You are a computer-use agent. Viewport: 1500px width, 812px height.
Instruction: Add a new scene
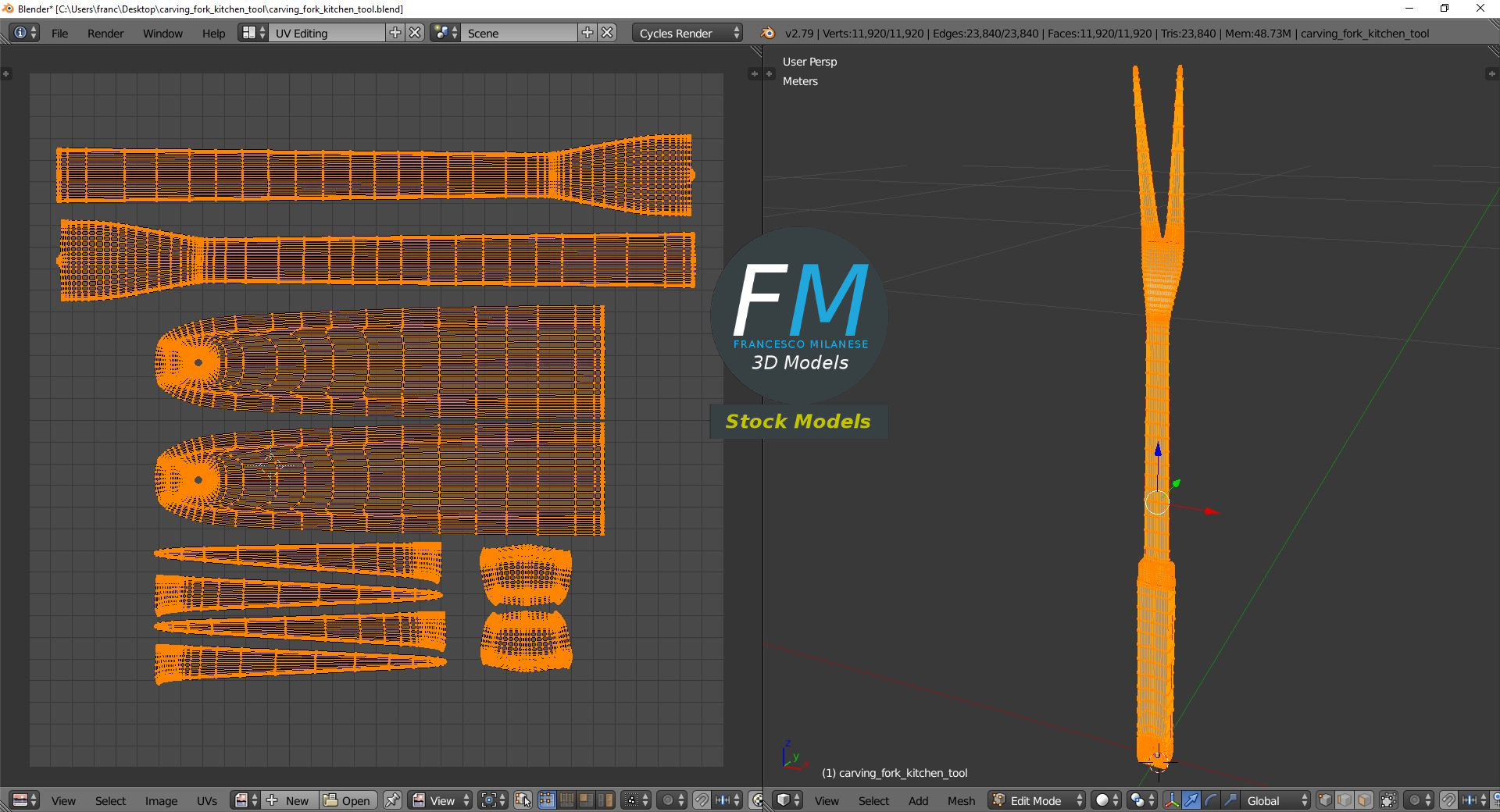click(x=587, y=33)
